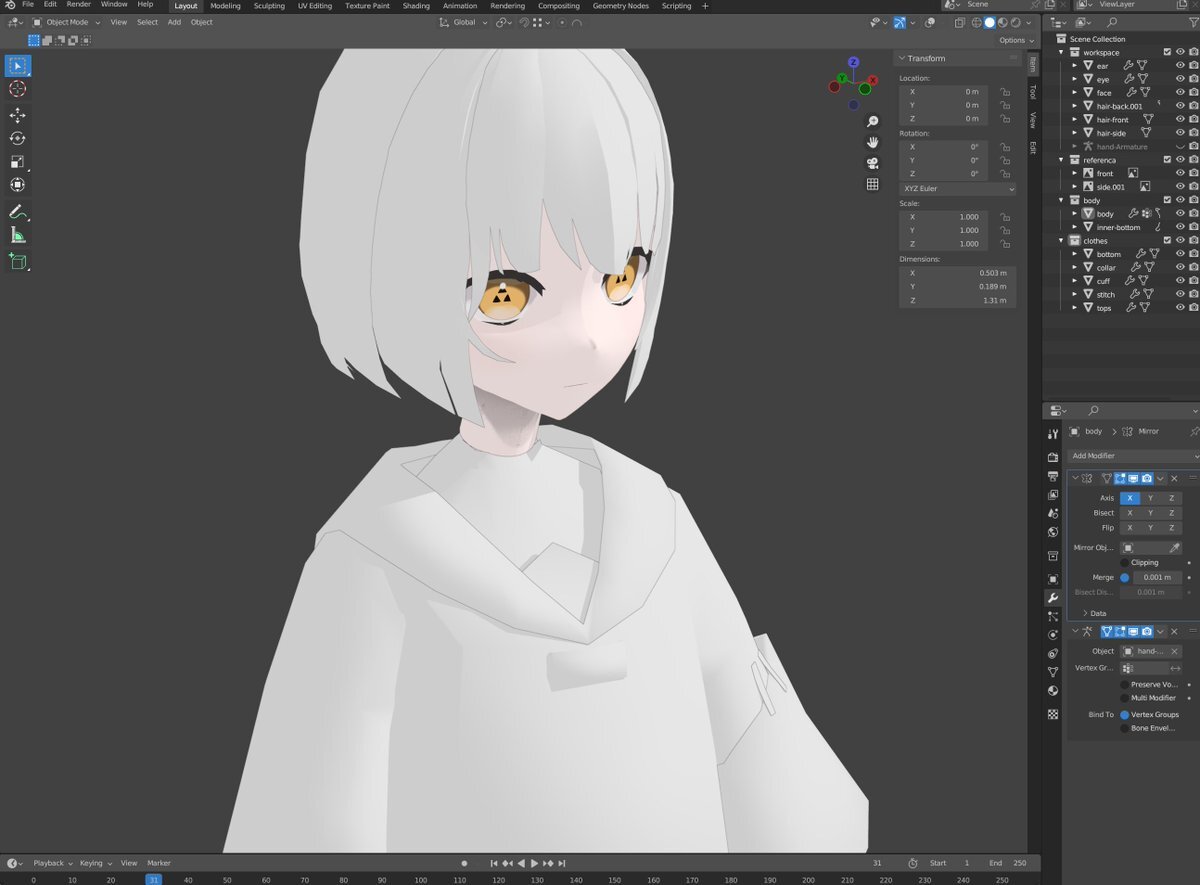This screenshot has width=1200, height=885.
Task: Click the Add Cube tool icon
Action: click(x=17, y=262)
